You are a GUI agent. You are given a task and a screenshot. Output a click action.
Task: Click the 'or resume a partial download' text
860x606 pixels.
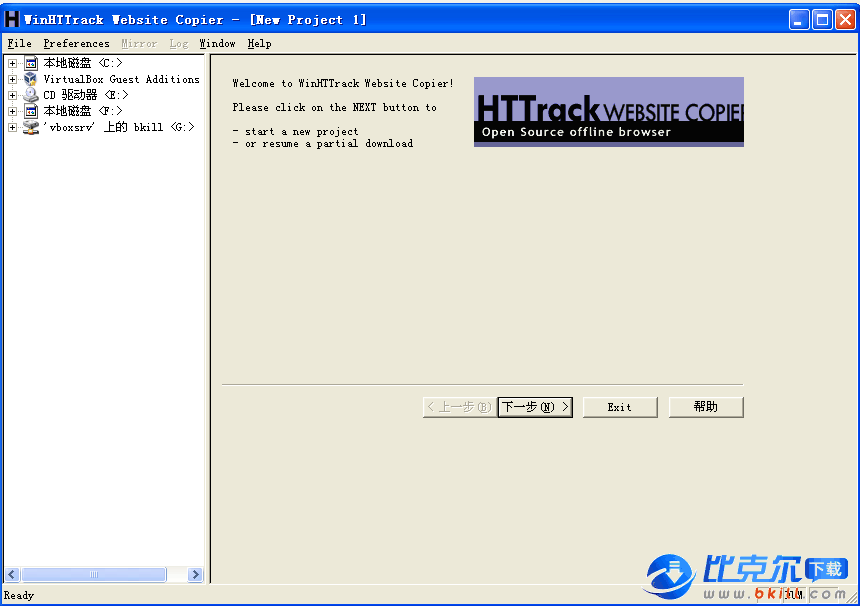[329, 144]
